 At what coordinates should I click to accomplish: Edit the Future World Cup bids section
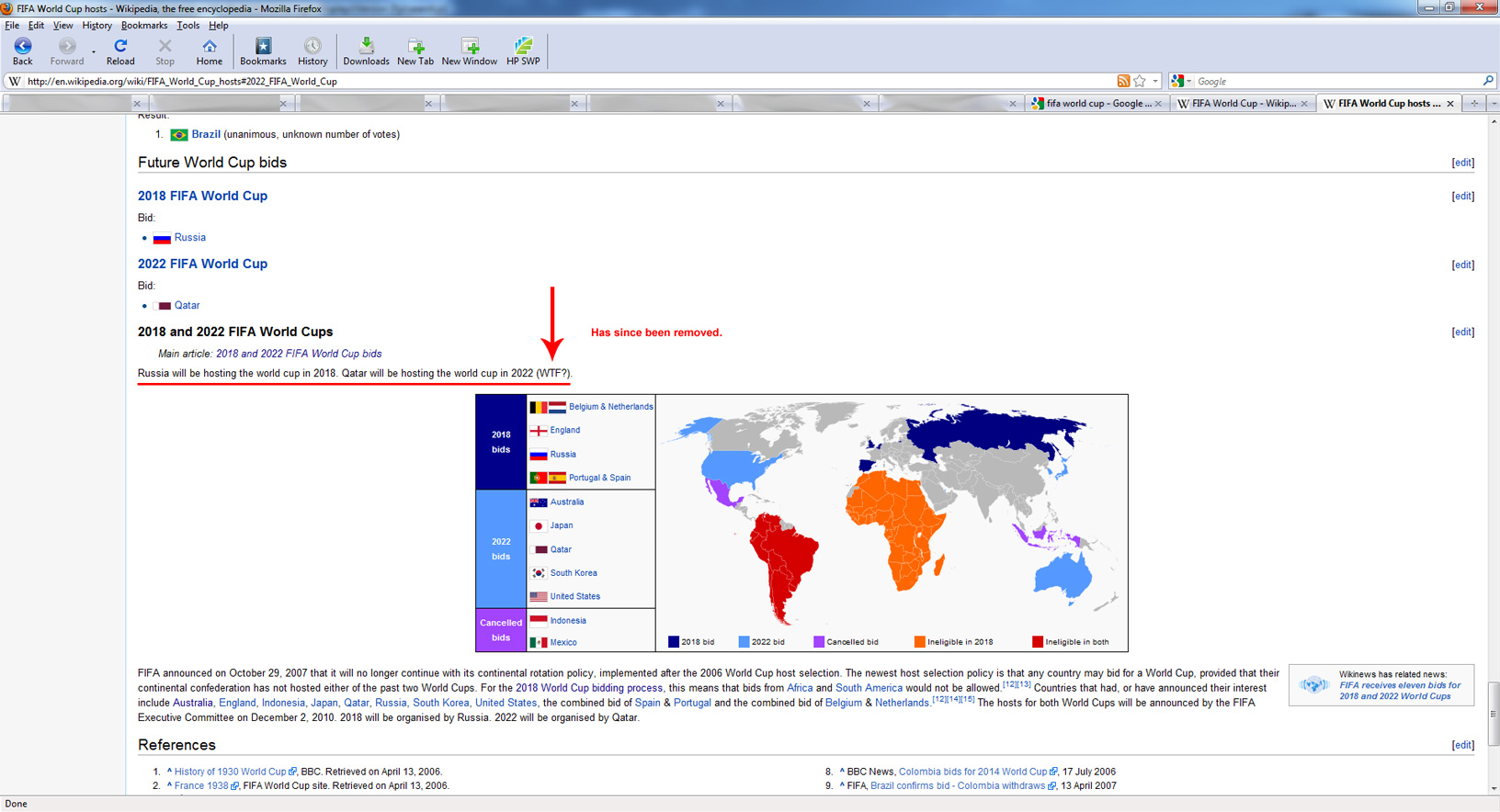pos(1462,163)
